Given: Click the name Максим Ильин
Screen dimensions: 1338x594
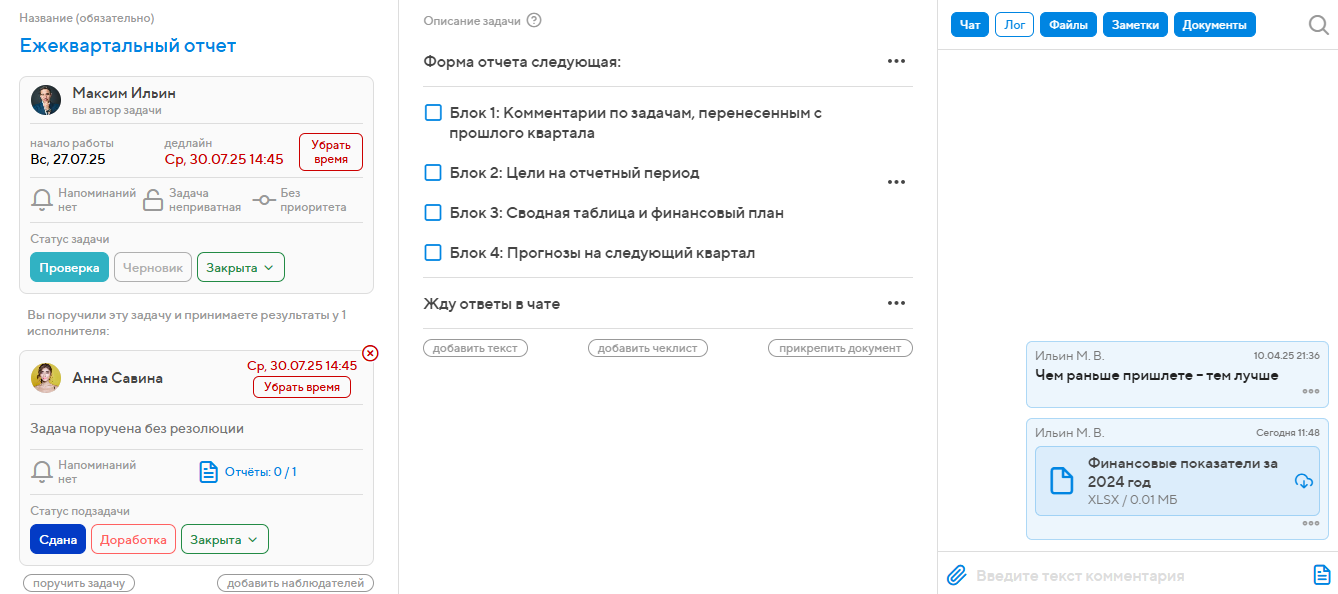Looking at the screenshot, I should 124,93.
